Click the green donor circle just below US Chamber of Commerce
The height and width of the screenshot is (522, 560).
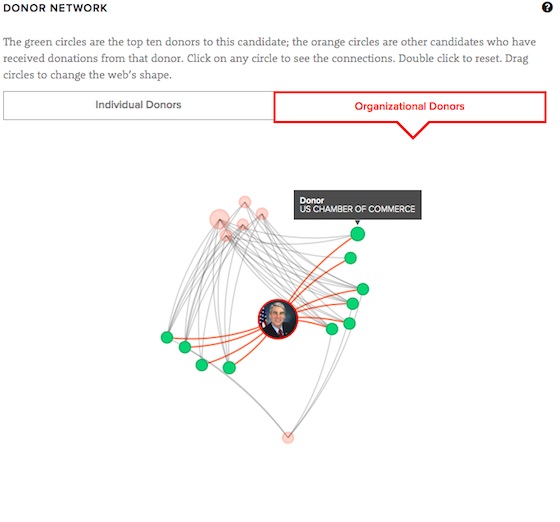[x=350, y=258]
